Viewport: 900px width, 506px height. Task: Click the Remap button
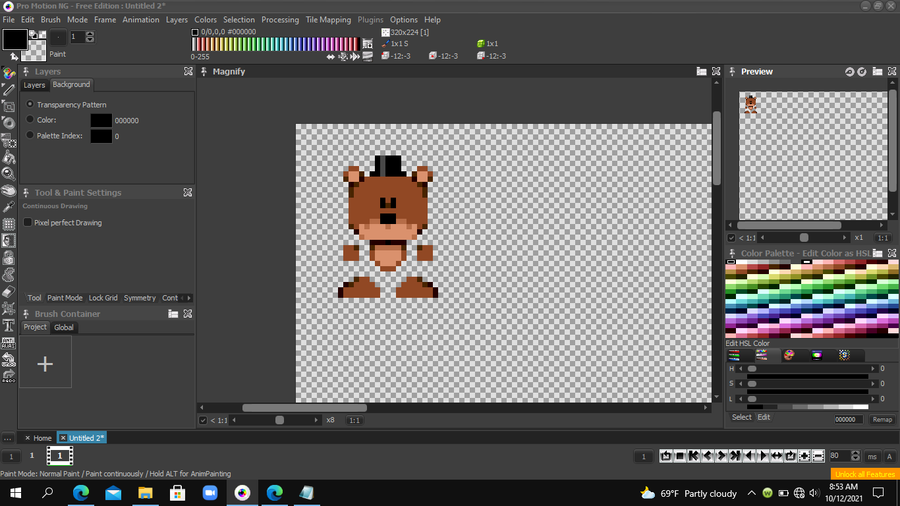coord(882,419)
